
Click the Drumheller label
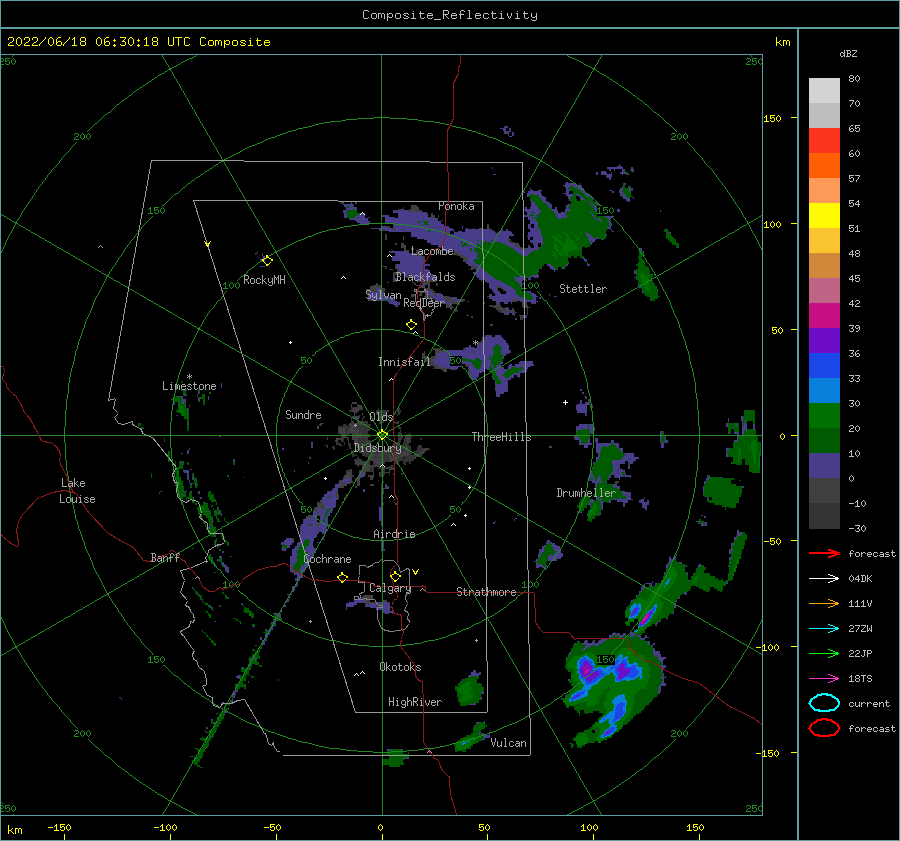pos(586,493)
